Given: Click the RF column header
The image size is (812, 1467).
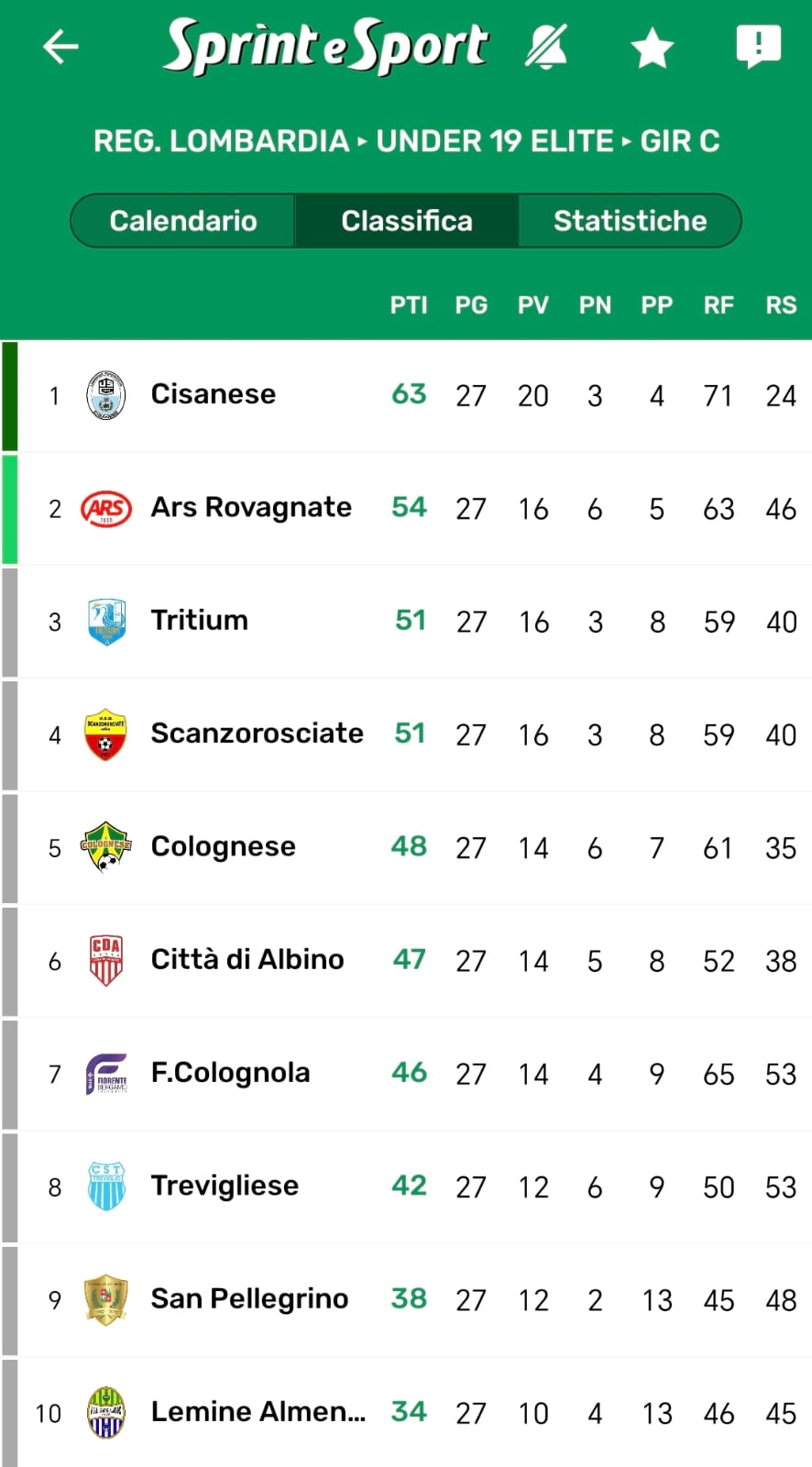Looking at the screenshot, I should [x=719, y=305].
